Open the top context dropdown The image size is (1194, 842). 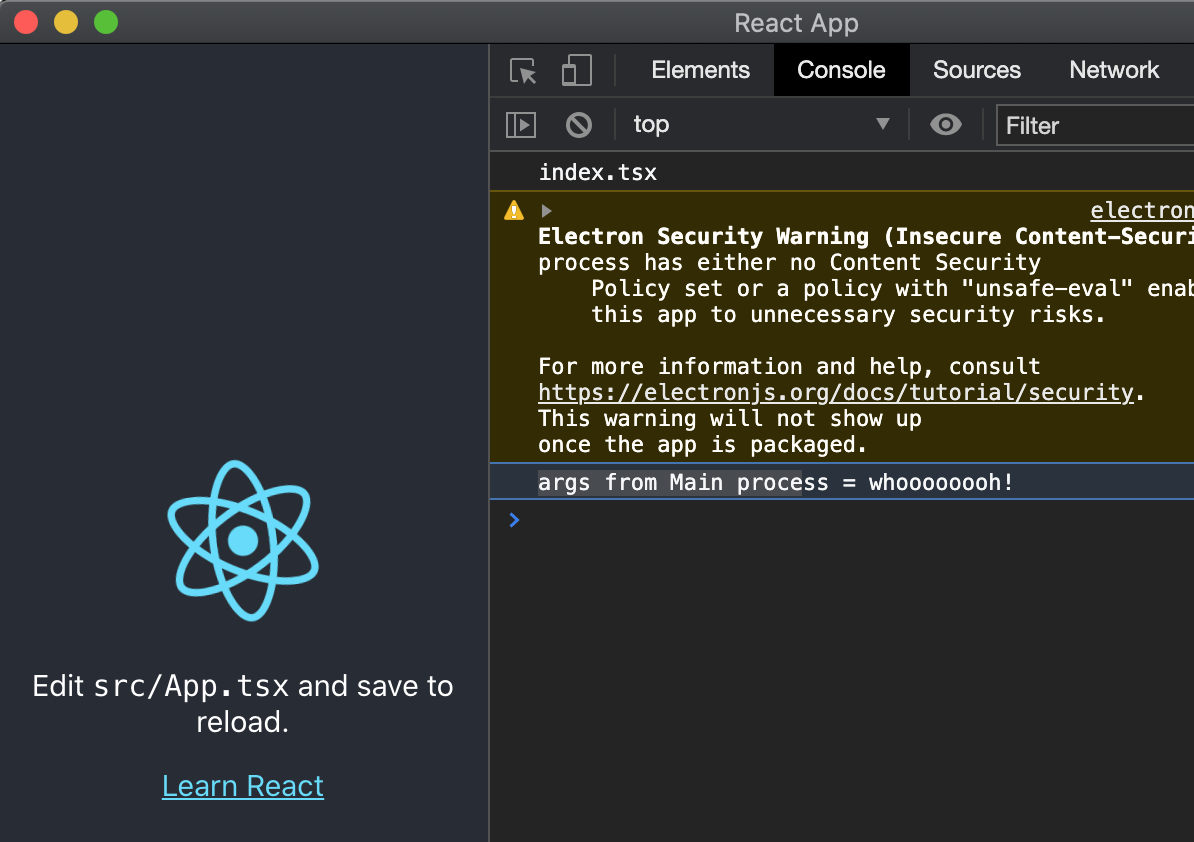click(761, 124)
